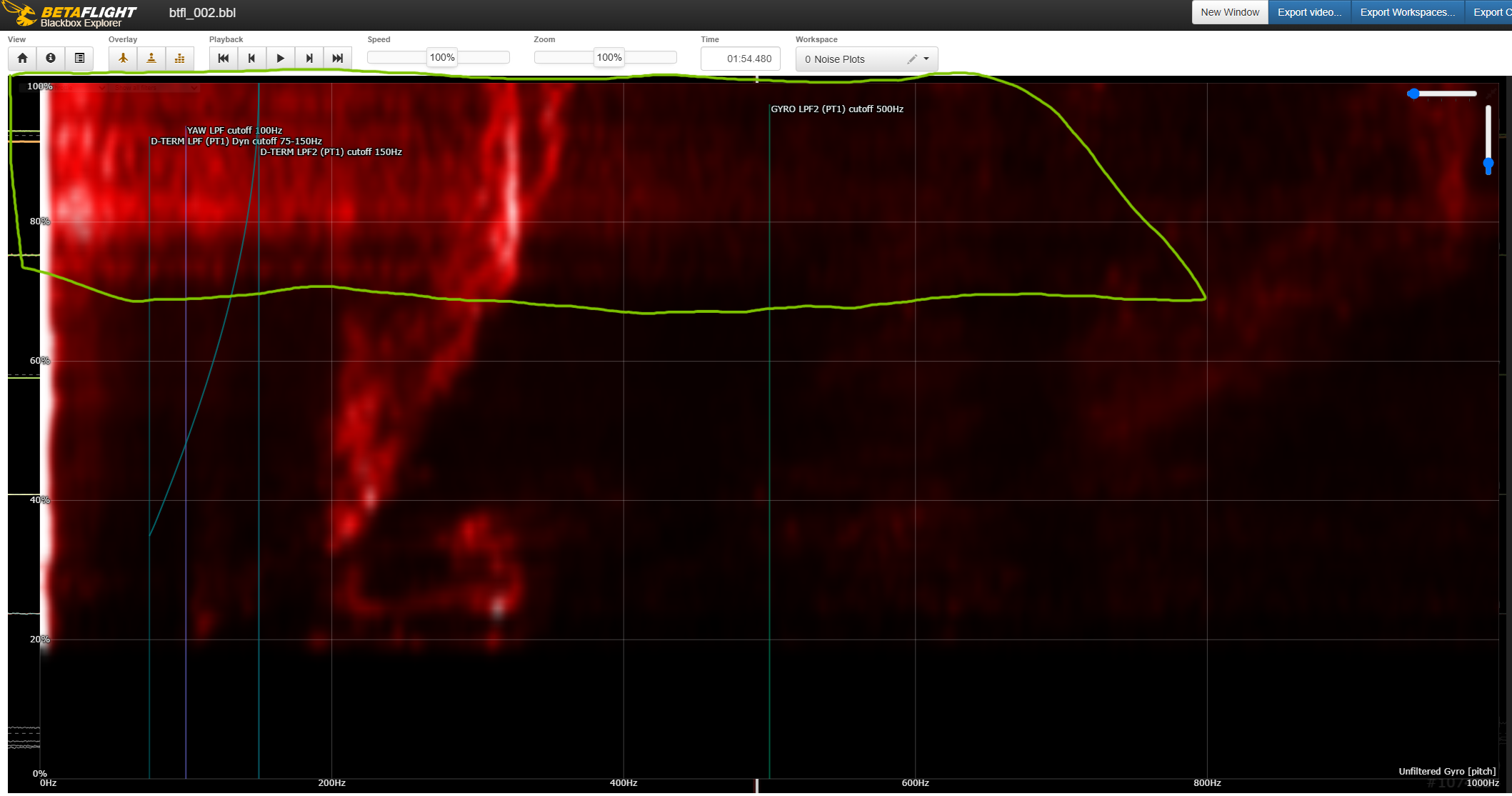Click the New Window button

pos(1230,12)
